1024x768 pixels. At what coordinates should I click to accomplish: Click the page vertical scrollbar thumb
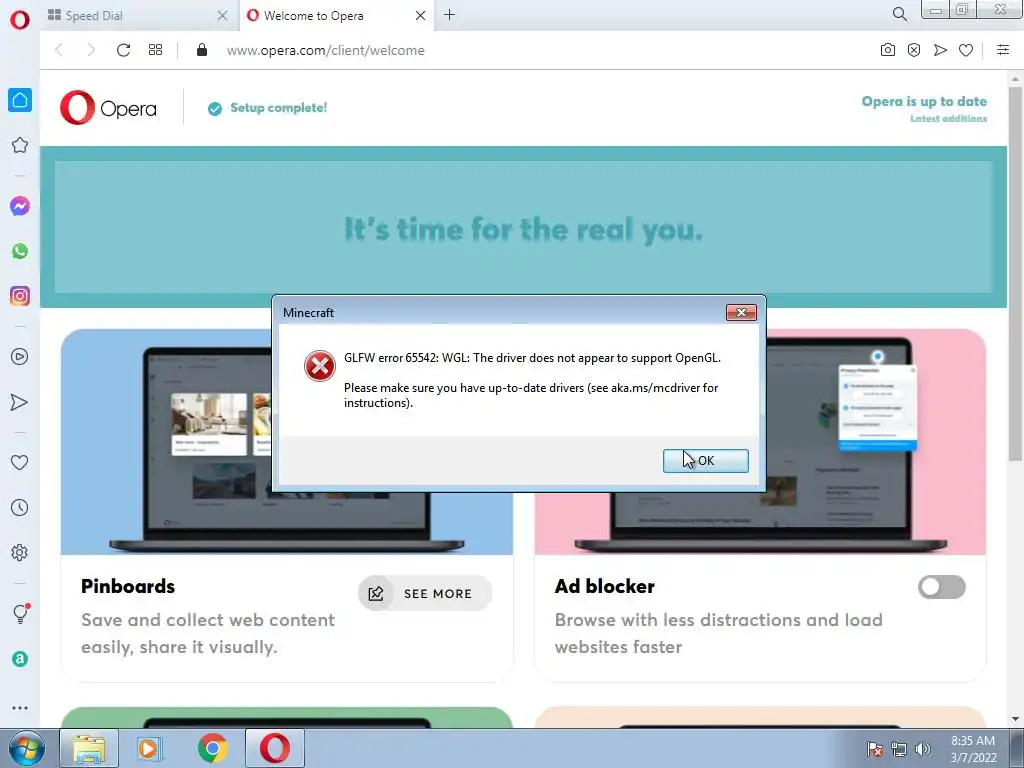click(1015, 273)
